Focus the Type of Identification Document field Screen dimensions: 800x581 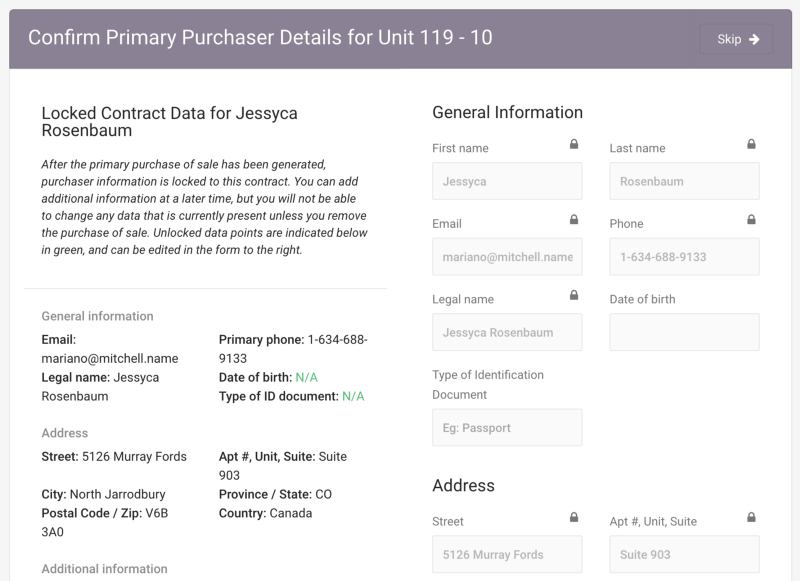[507, 428]
